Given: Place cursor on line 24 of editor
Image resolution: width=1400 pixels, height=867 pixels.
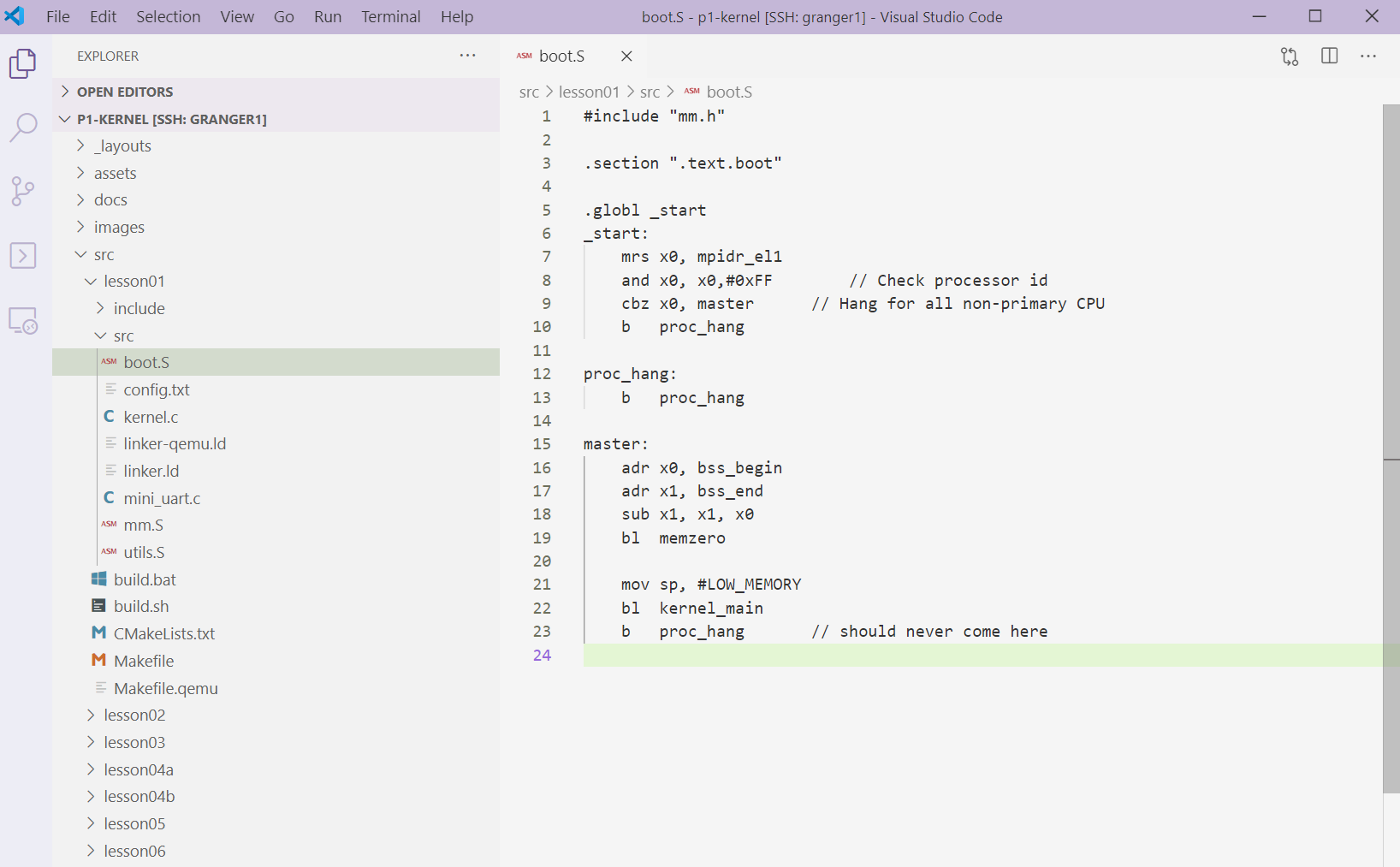Looking at the screenshot, I should 982,656.
